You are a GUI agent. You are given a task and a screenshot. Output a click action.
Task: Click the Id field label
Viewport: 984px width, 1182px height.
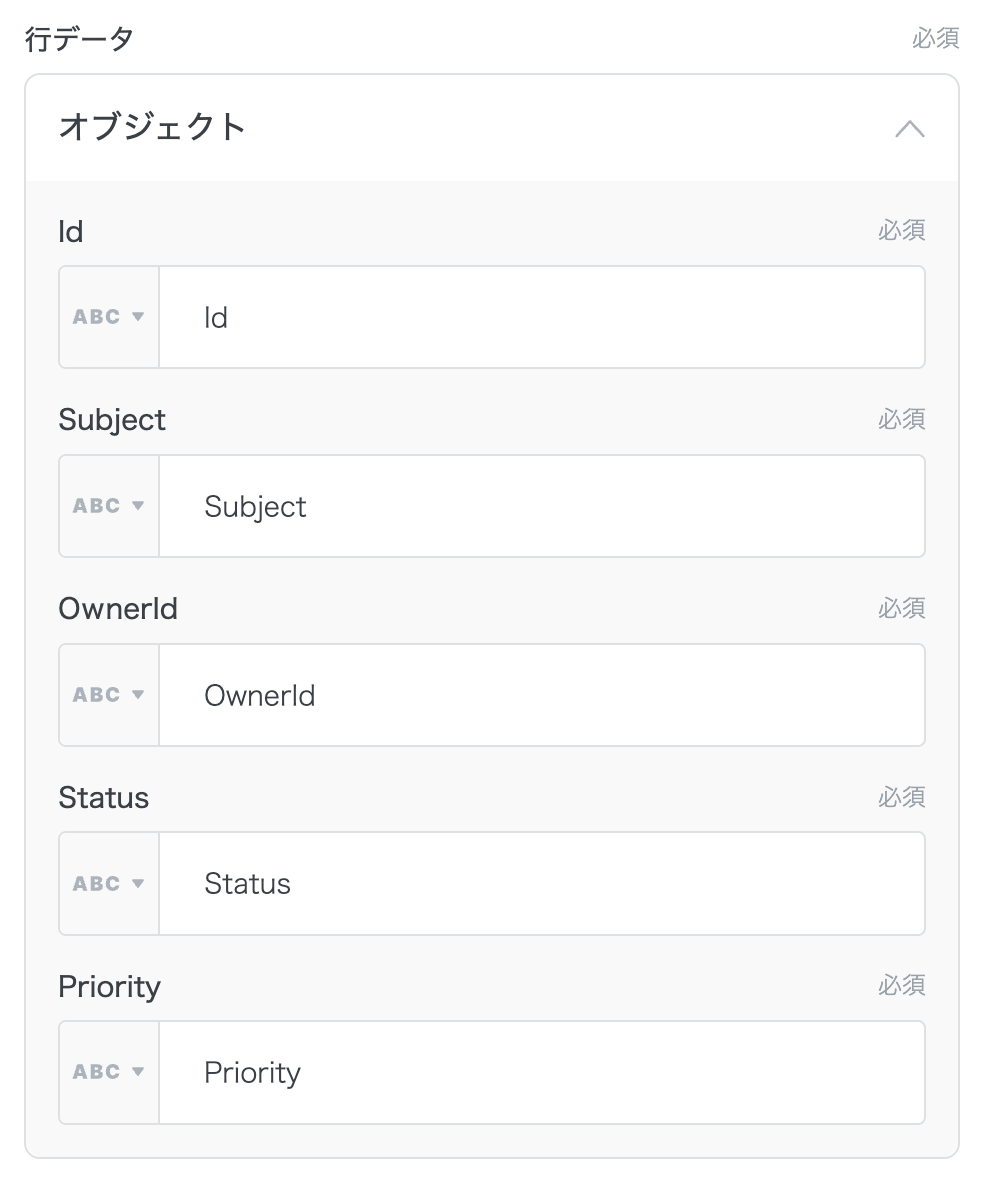(x=71, y=231)
